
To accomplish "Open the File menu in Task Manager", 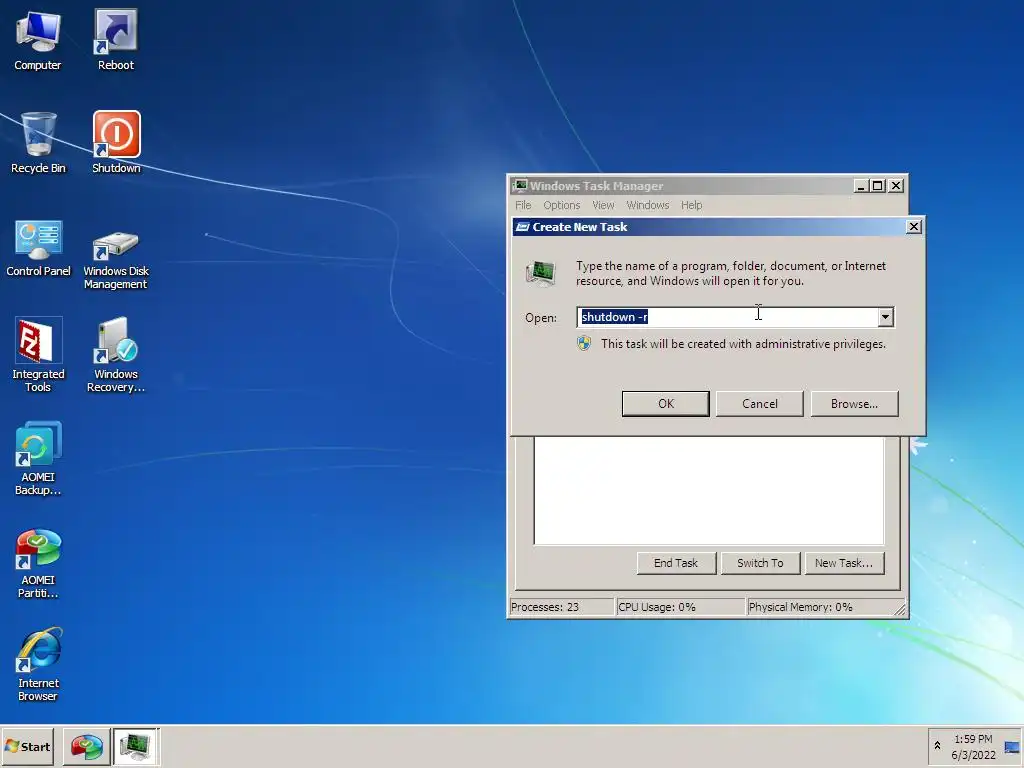I will point(523,205).
